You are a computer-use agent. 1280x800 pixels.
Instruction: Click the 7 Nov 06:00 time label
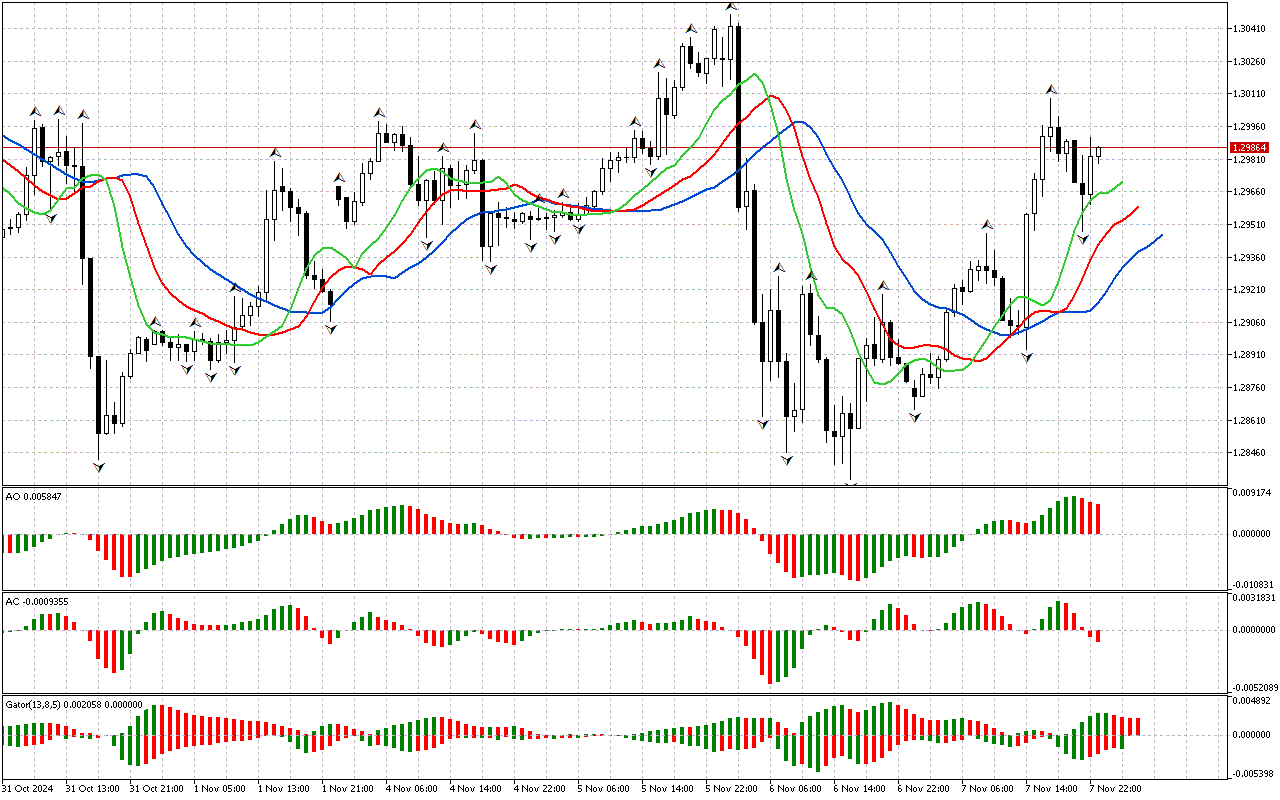(x=988, y=789)
